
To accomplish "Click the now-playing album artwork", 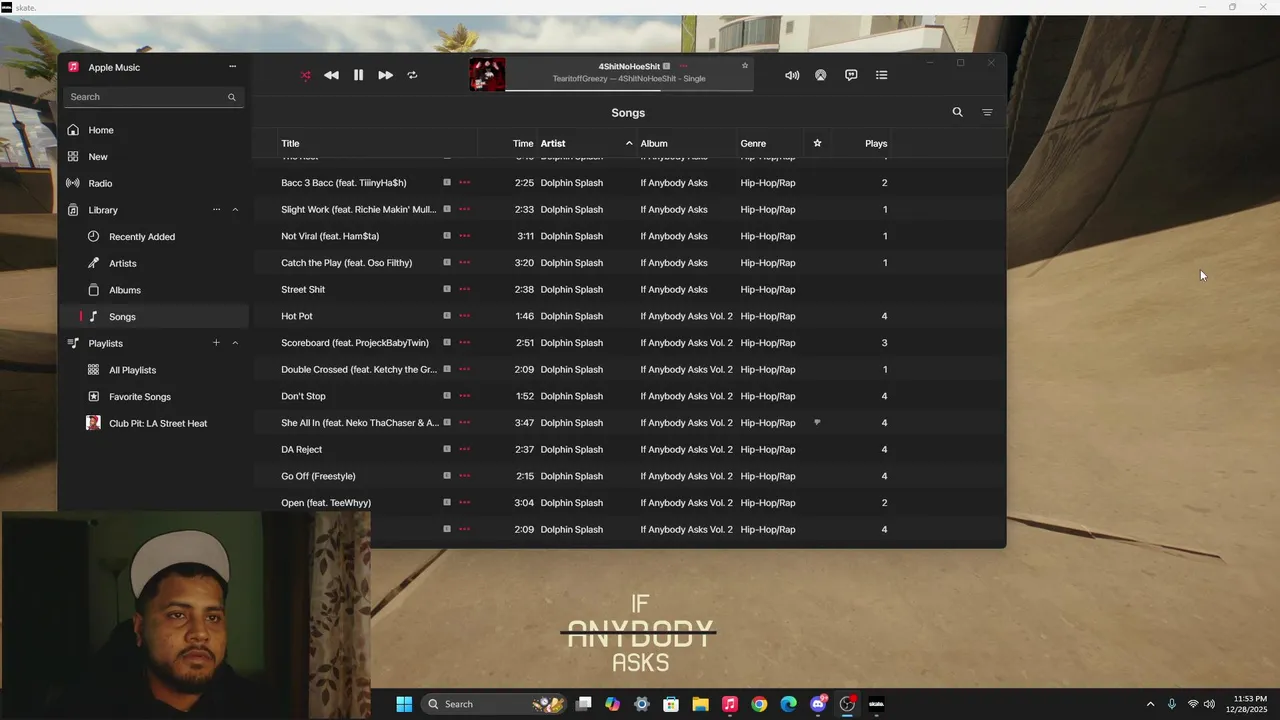I will 487,74.
